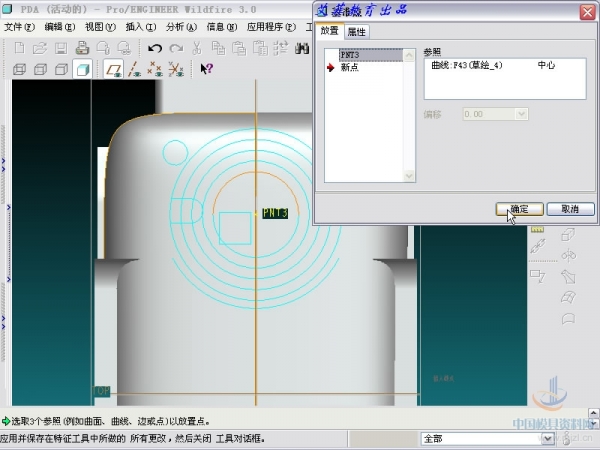Image resolution: width=600 pixels, height=450 pixels.
Task: Open the 全部 selection filter dropdown
Action: tap(547, 439)
